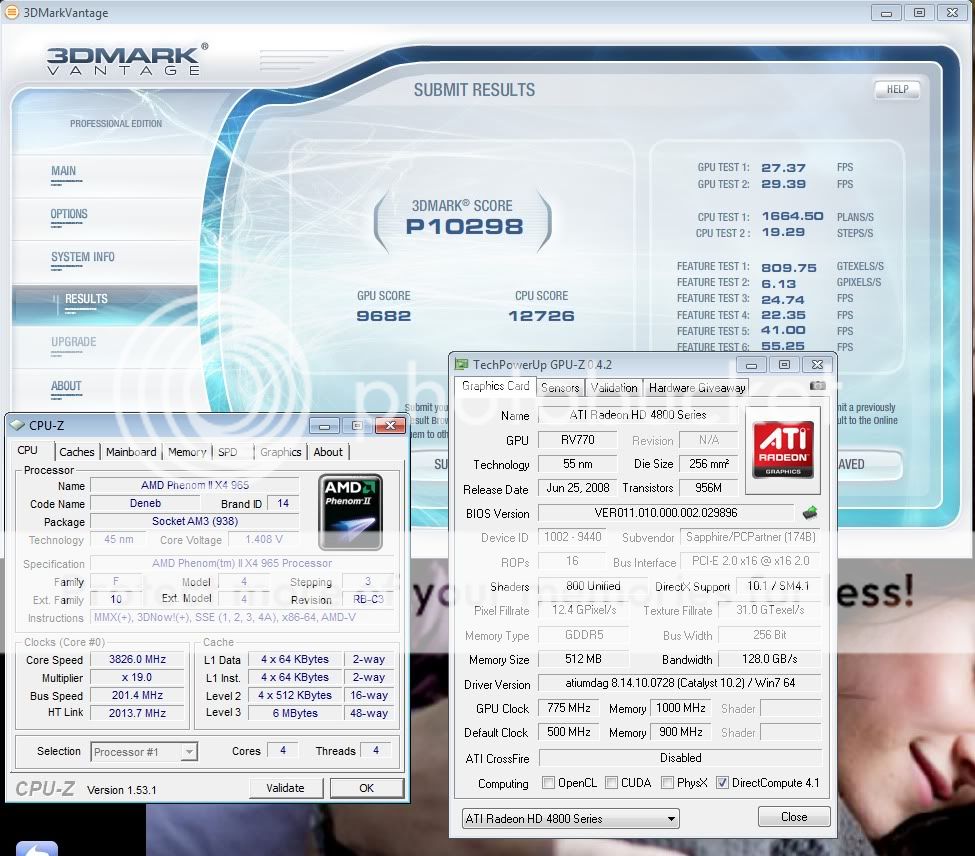
Task: Click the Level 3 cache value 6 MBytes
Action: click(295, 713)
